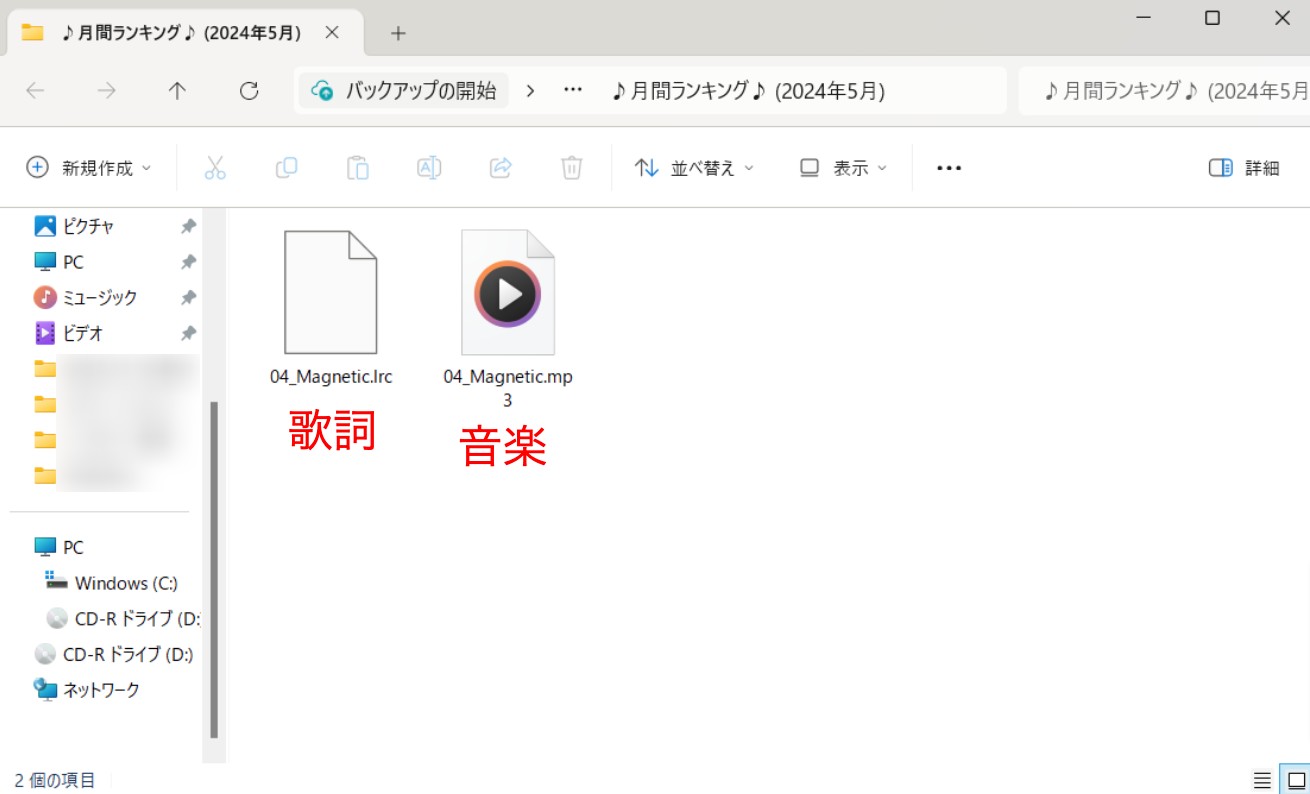Go forward with the forward arrow
Image resolution: width=1310 pixels, height=794 pixels.
click(106, 91)
